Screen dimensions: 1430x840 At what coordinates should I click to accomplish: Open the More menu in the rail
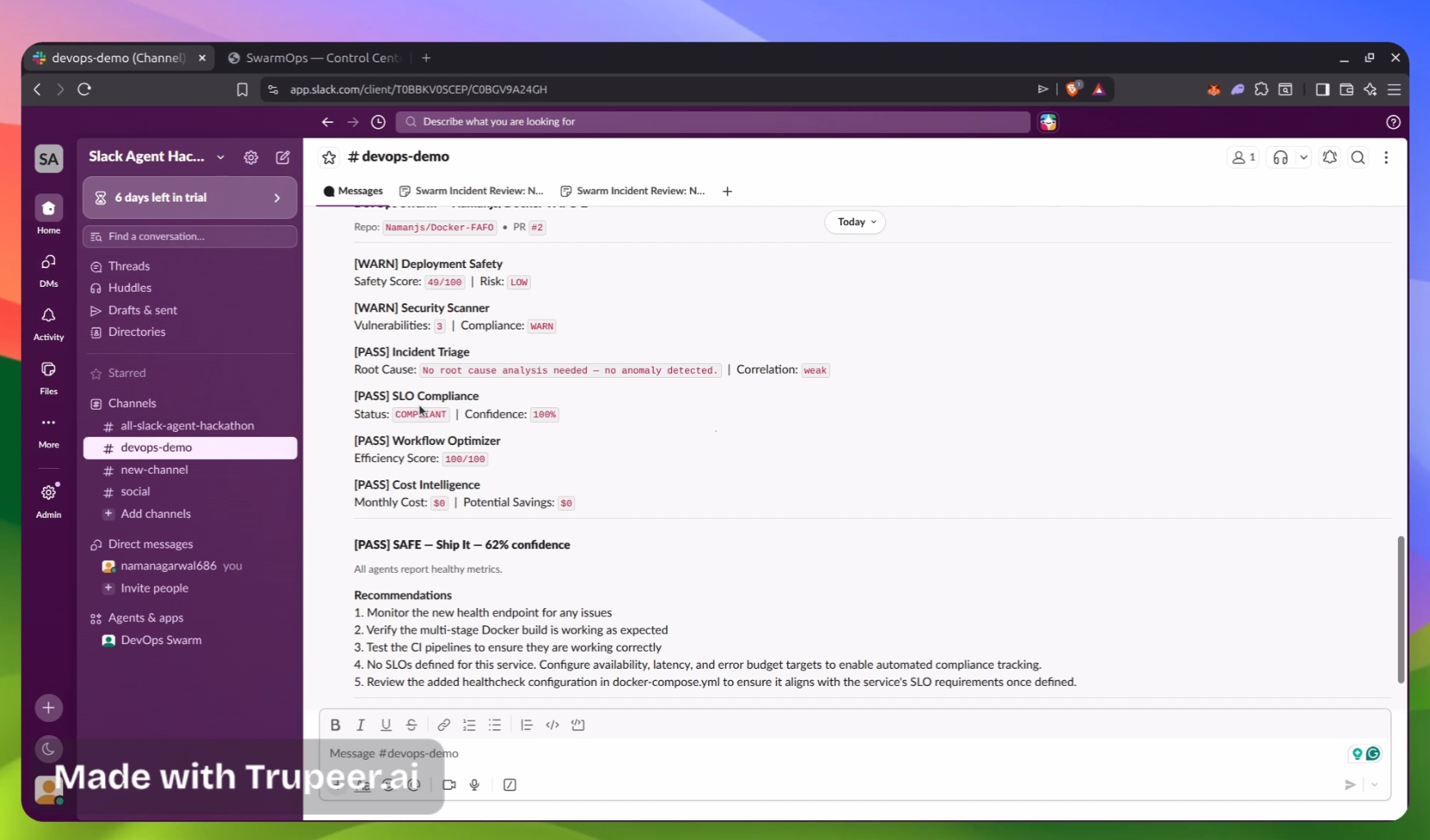click(x=48, y=431)
